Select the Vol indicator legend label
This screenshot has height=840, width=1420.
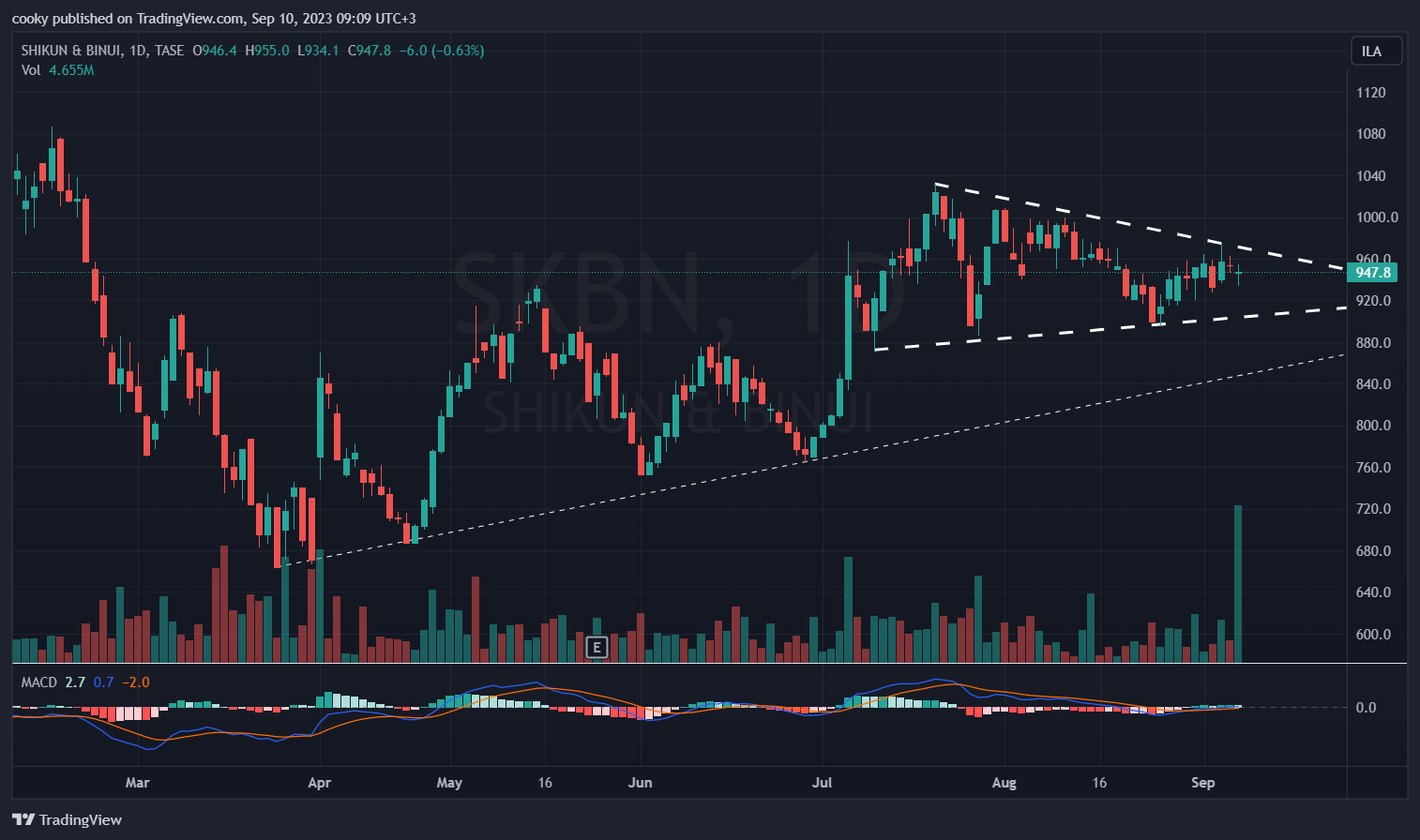tap(31, 70)
